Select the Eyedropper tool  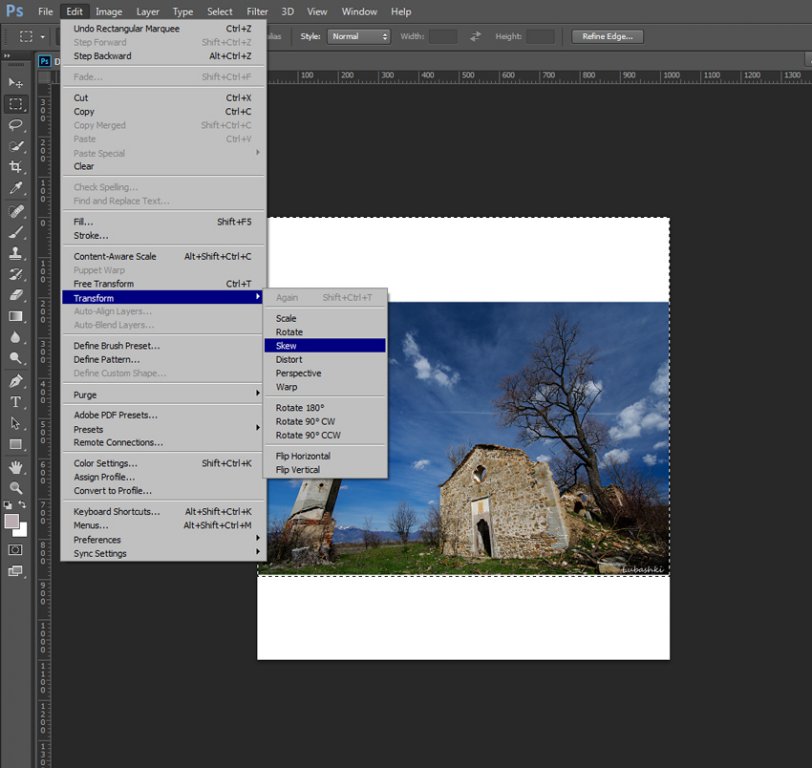pyautogui.click(x=16, y=188)
